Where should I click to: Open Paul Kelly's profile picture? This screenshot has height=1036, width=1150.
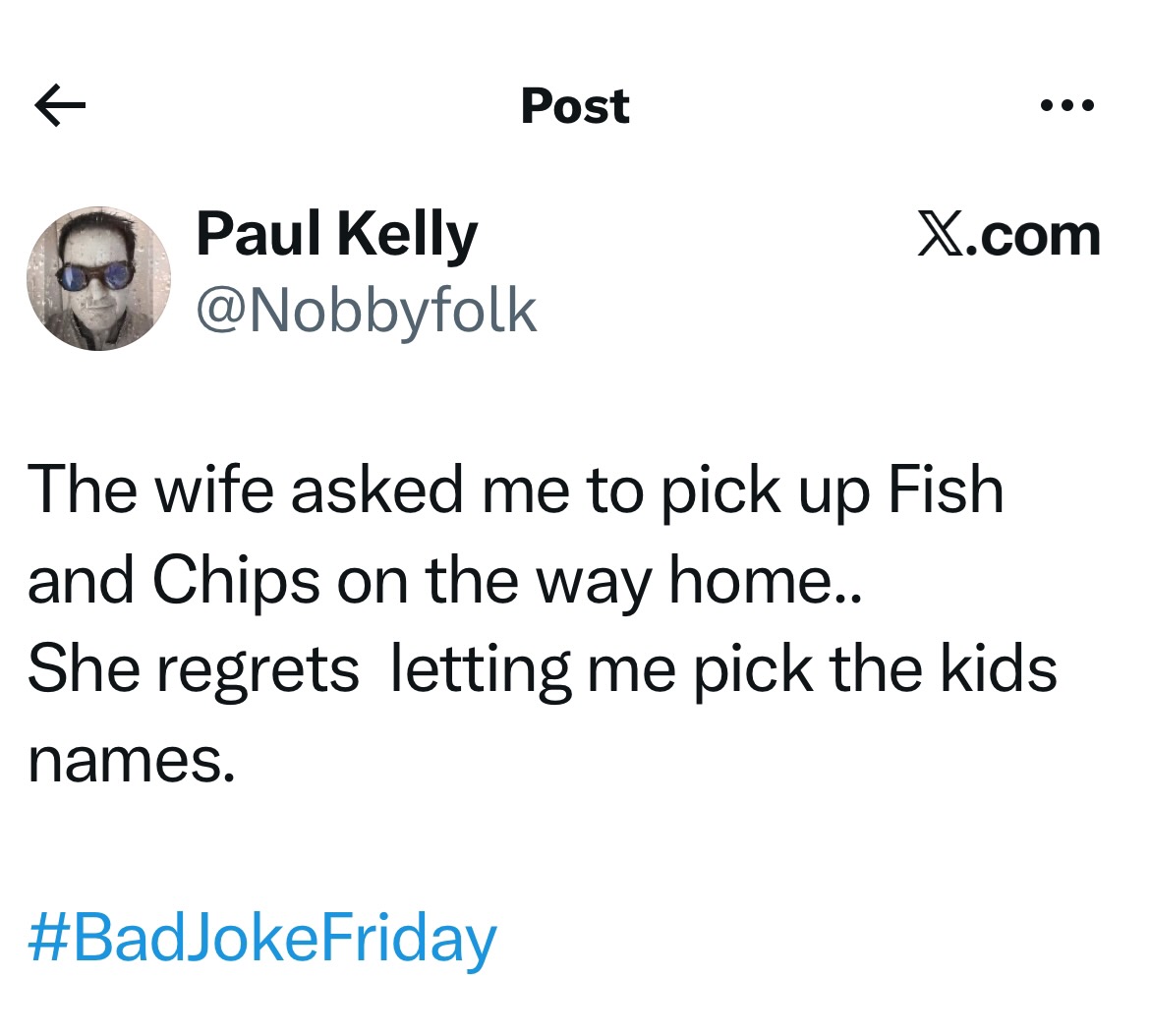(x=98, y=278)
